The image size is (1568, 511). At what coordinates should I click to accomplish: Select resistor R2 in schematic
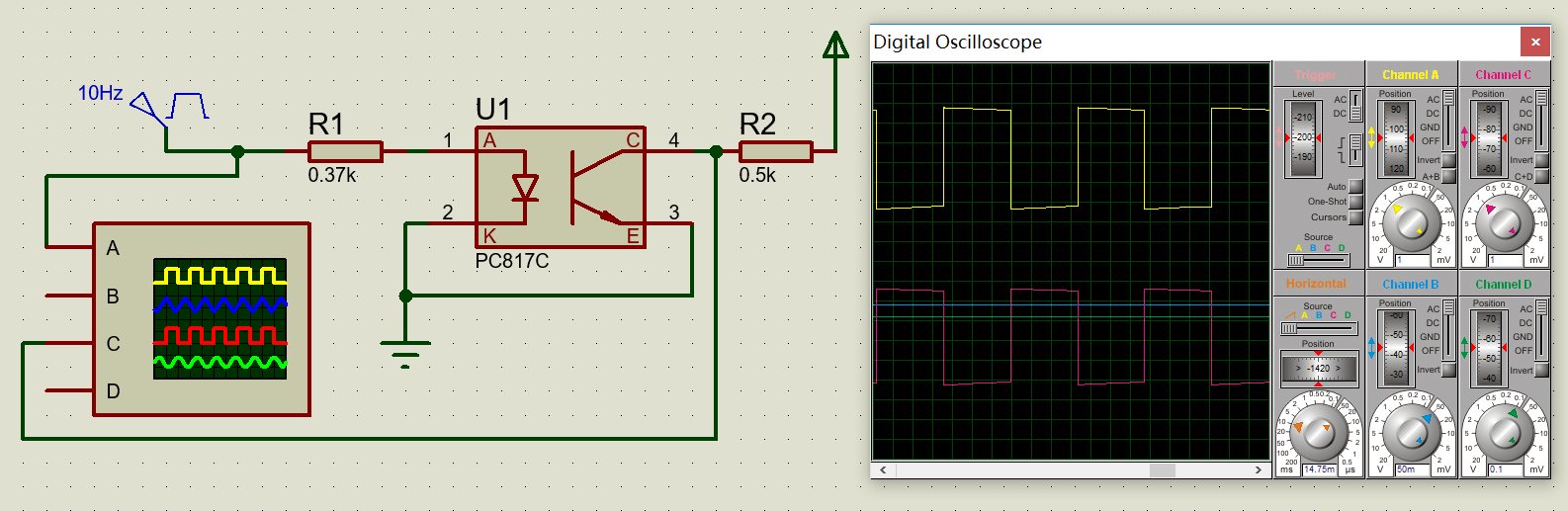(x=776, y=151)
